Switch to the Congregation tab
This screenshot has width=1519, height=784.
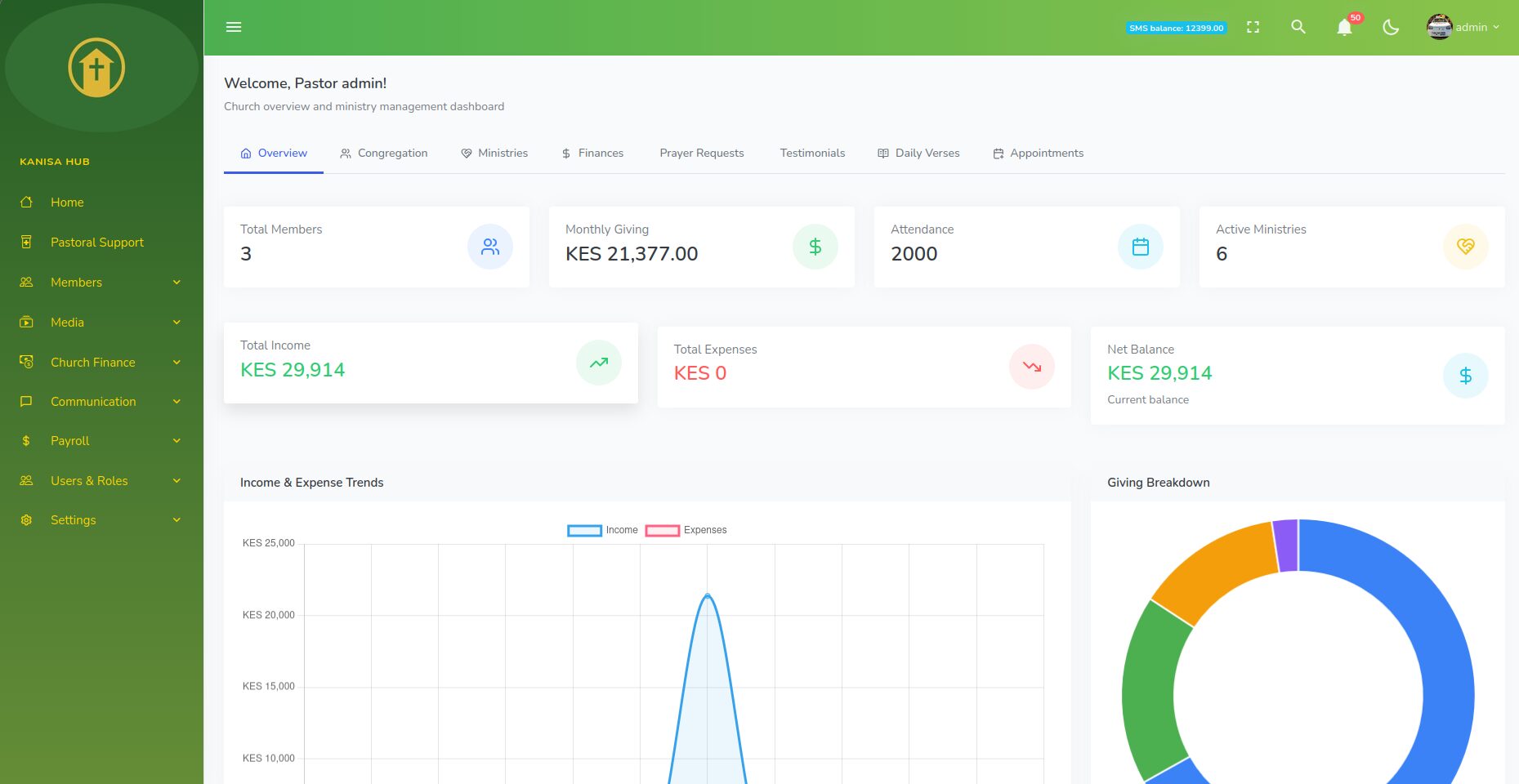(384, 154)
